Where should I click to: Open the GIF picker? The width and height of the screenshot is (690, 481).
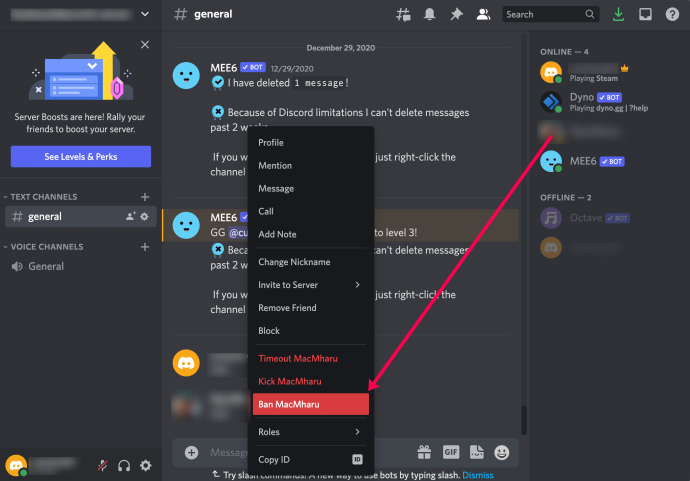[x=451, y=452]
